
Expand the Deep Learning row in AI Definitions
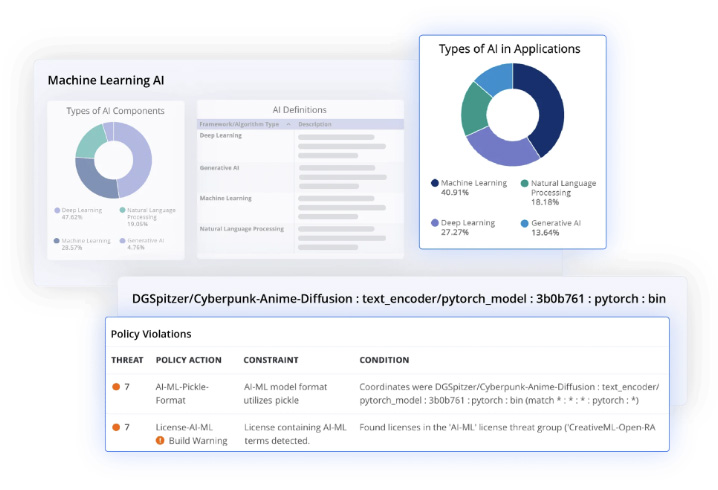220,135
